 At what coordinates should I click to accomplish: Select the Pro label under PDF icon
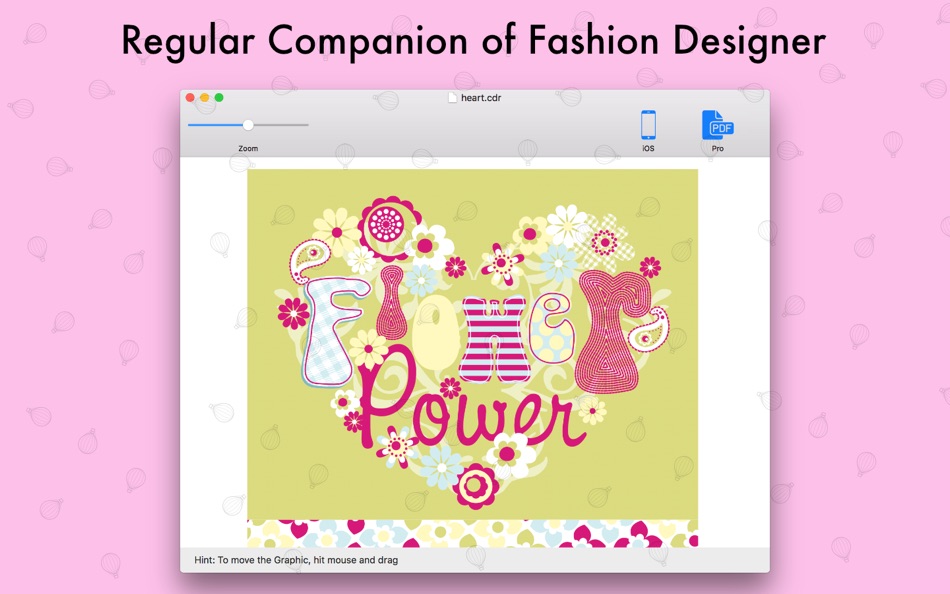pyautogui.click(x=717, y=148)
